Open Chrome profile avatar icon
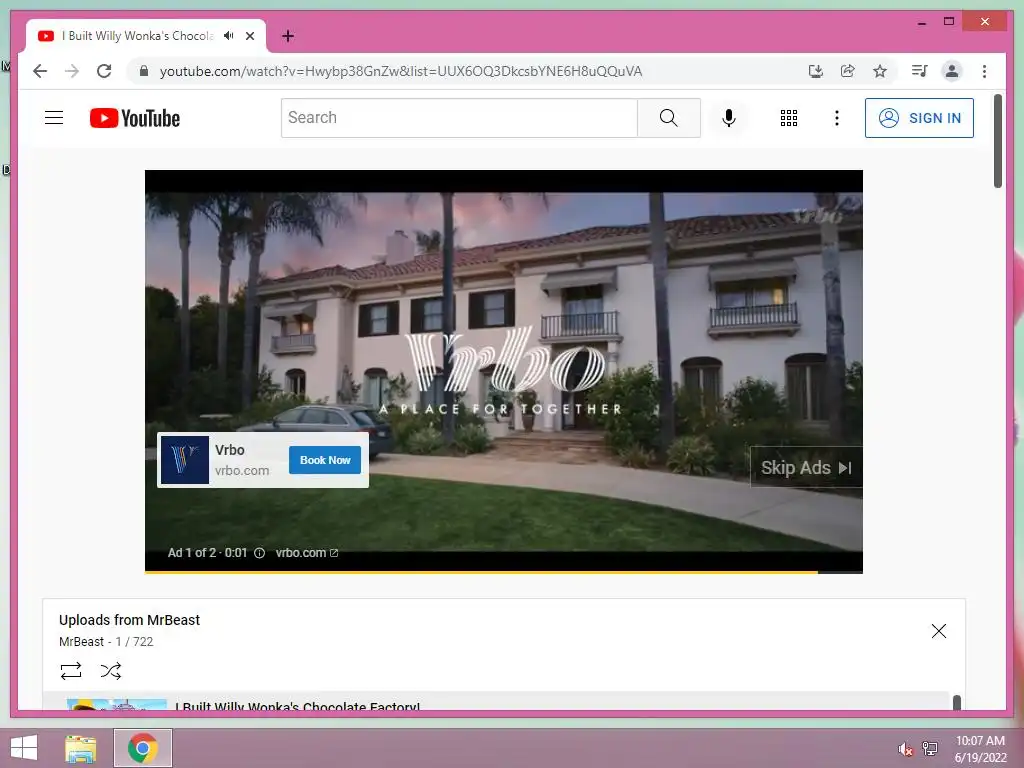Viewport: 1024px width, 768px height. [x=952, y=71]
